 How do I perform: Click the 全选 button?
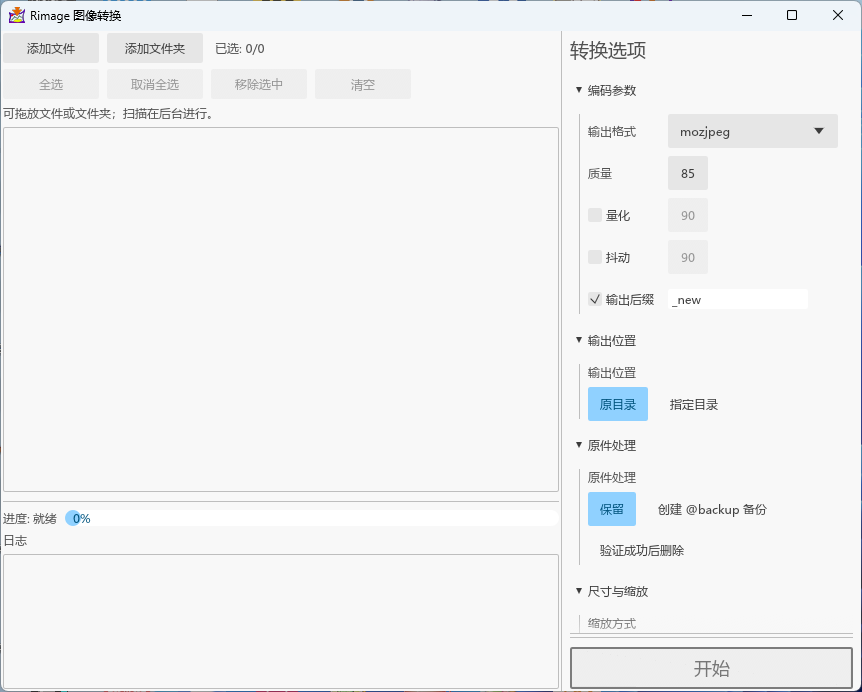[51, 84]
